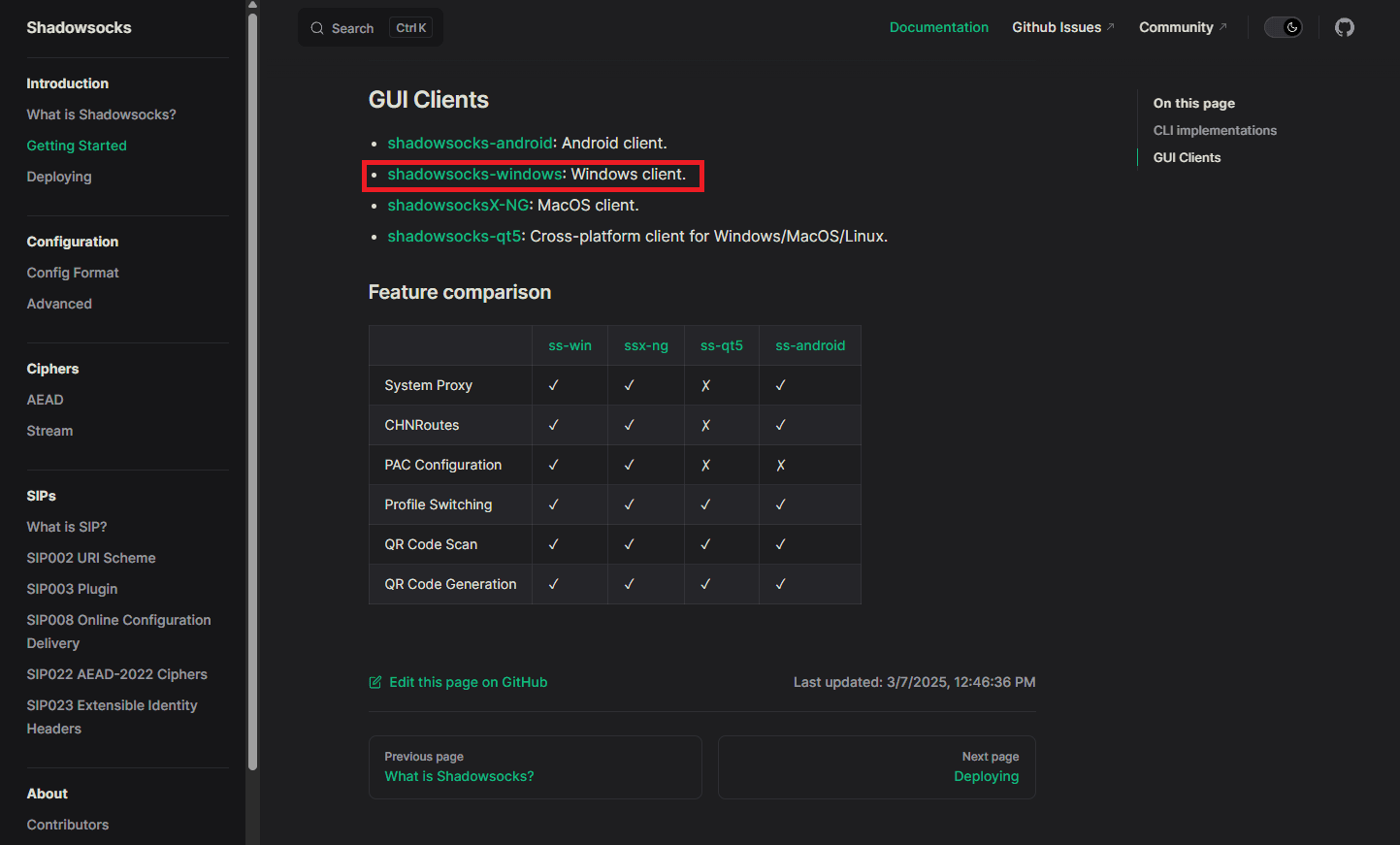The height and width of the screenshot is (845, 1400).
Task: Open Config Format sidebar page
Action: coord(73,273)
